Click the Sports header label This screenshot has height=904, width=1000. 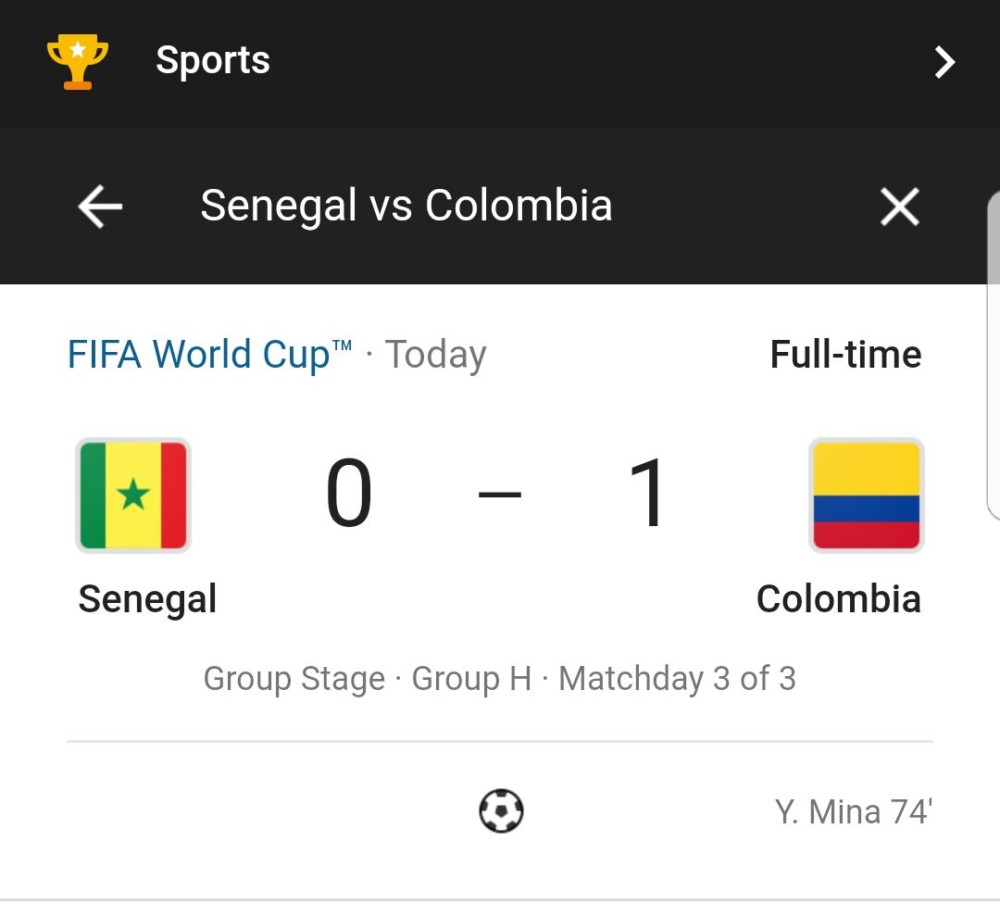point(213,61)
